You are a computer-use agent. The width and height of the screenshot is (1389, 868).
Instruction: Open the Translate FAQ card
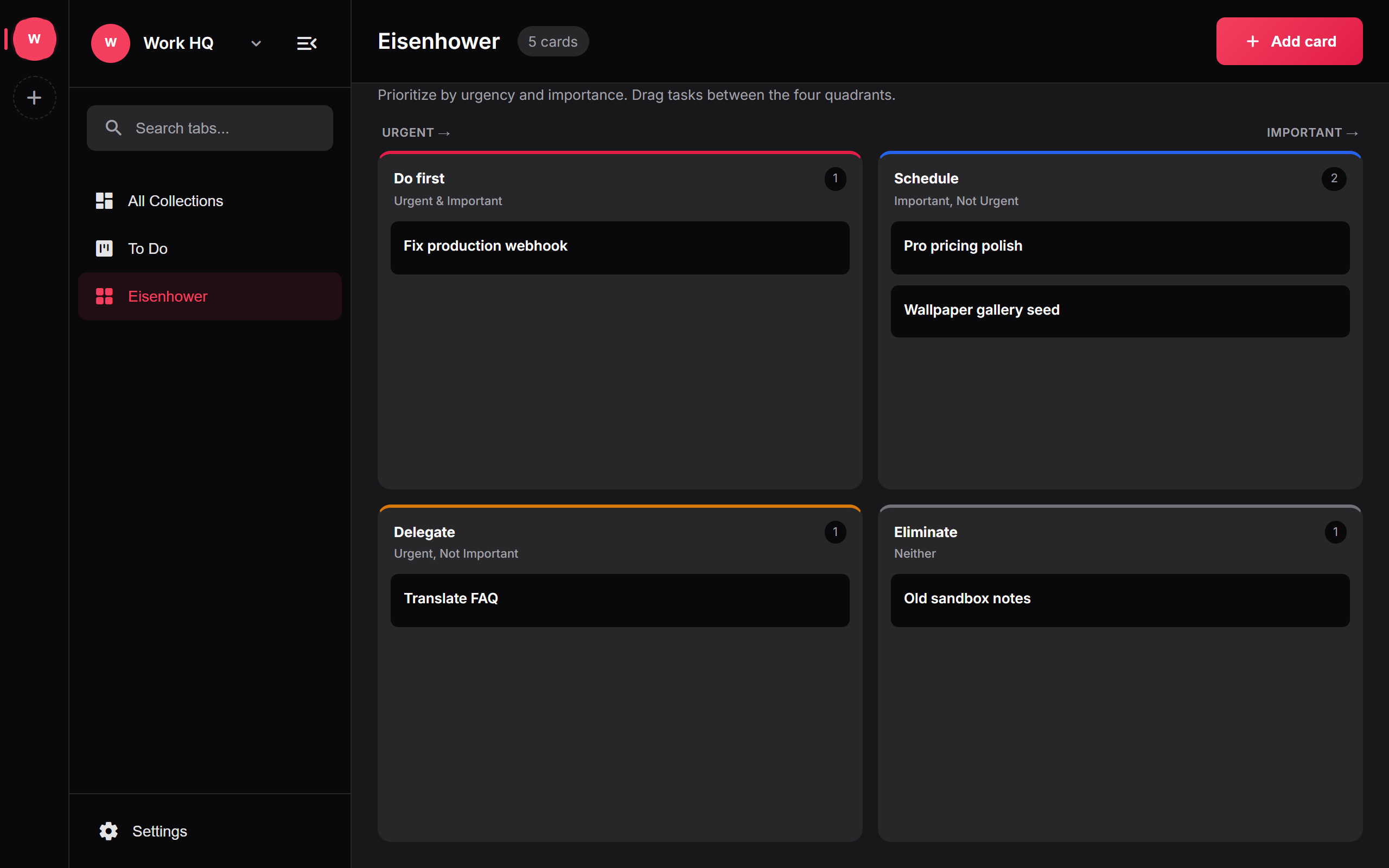point(620,601)
